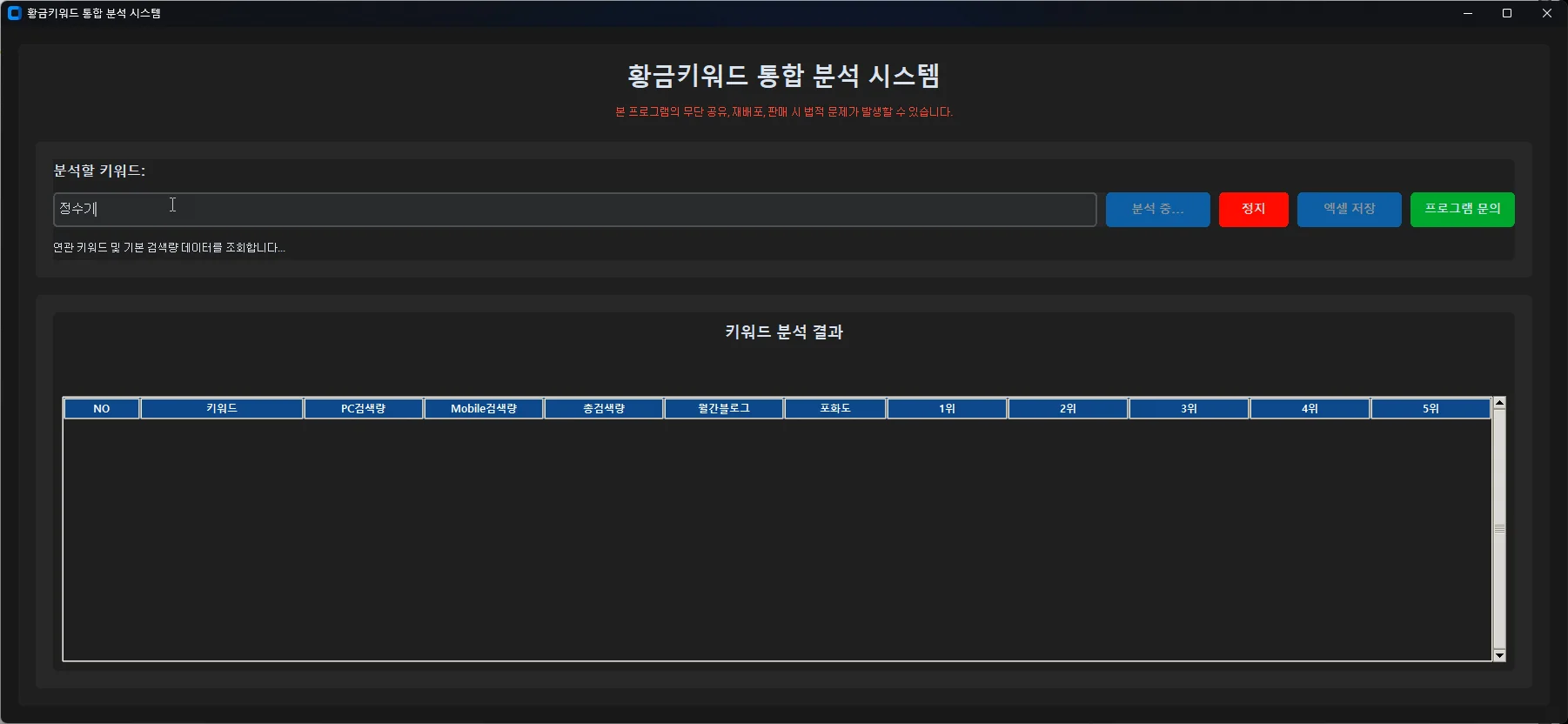Open 프로그램 문의 green button

pyautogui.click(x=1462, y=210)
